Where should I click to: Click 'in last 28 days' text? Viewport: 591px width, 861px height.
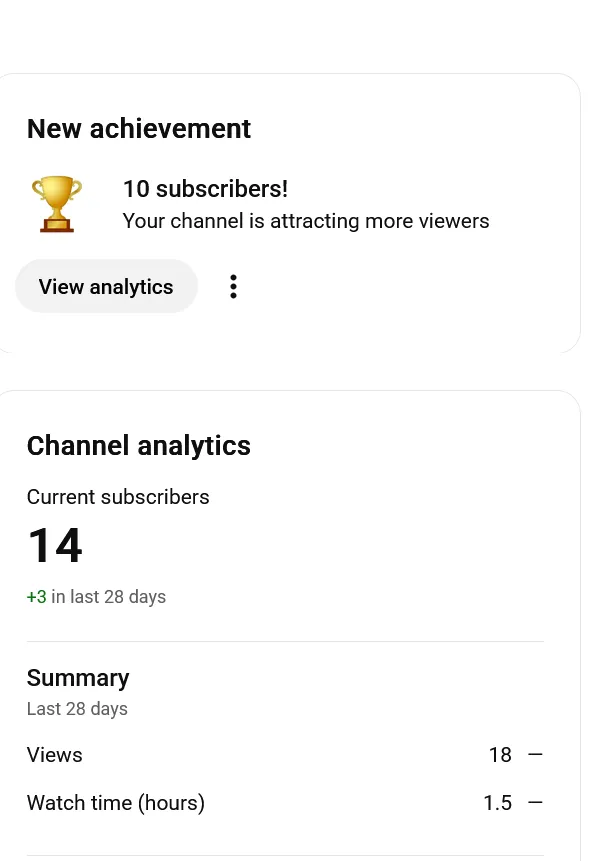tap(109, 597)
